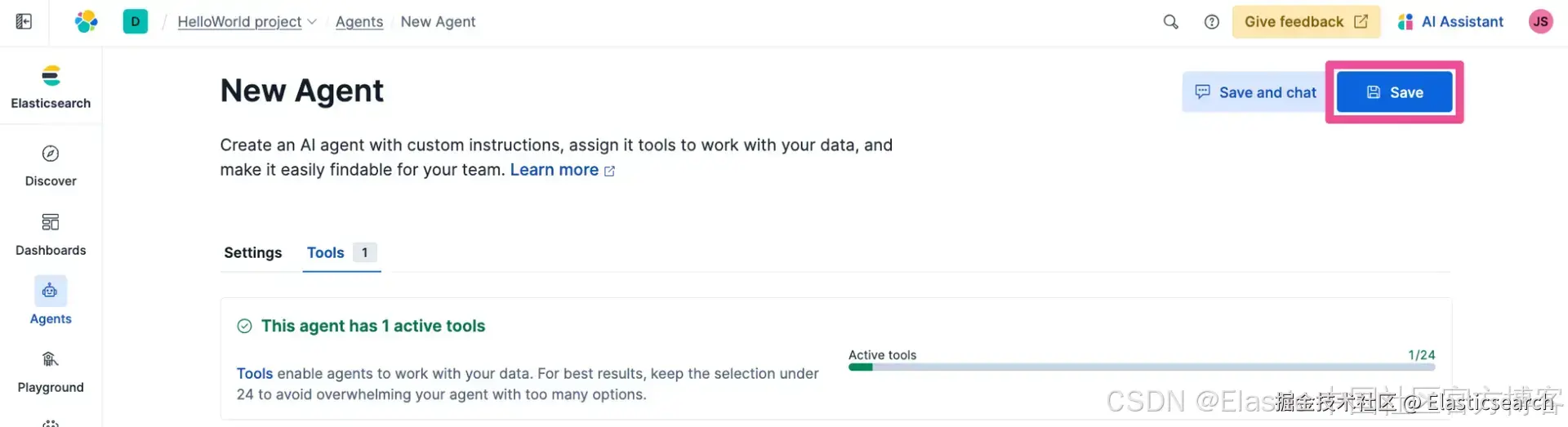The image size is (1568, 427).
Task: Select Agents icon in the sidebar
Action: [x=51, y=291]
